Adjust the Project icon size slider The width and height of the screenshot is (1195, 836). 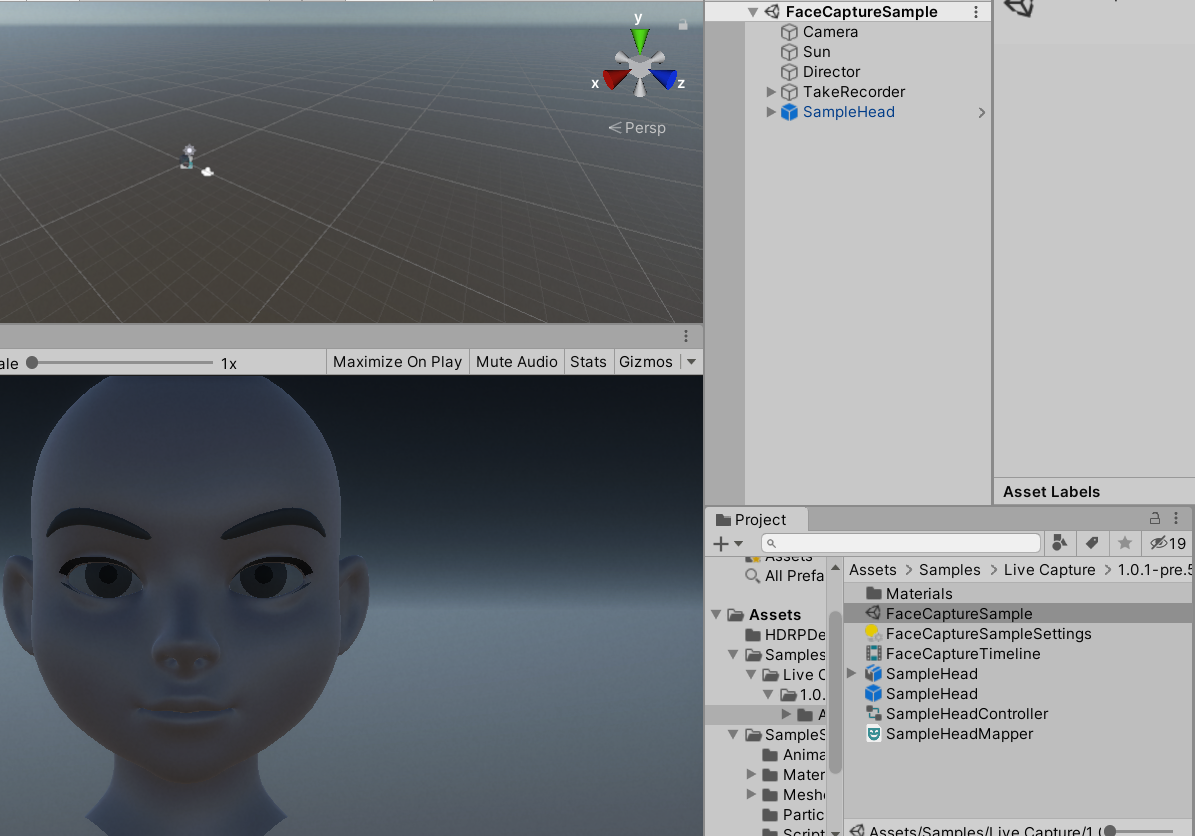click(1141, 831)
